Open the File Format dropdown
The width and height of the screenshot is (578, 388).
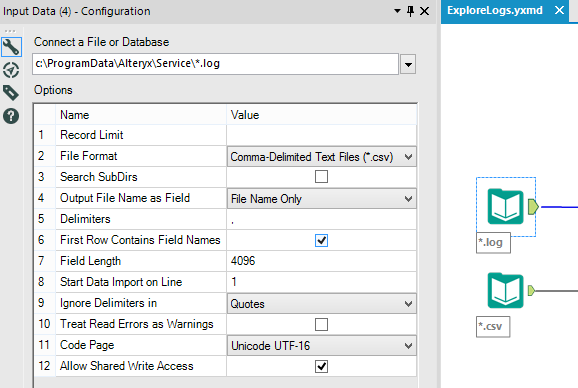pos(321,157)
